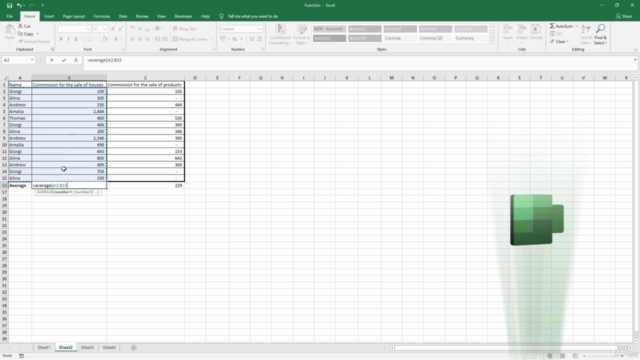Viewport: 640px width, 360px height.
Task: Open the File tab
Action: (x=10, y=16)
